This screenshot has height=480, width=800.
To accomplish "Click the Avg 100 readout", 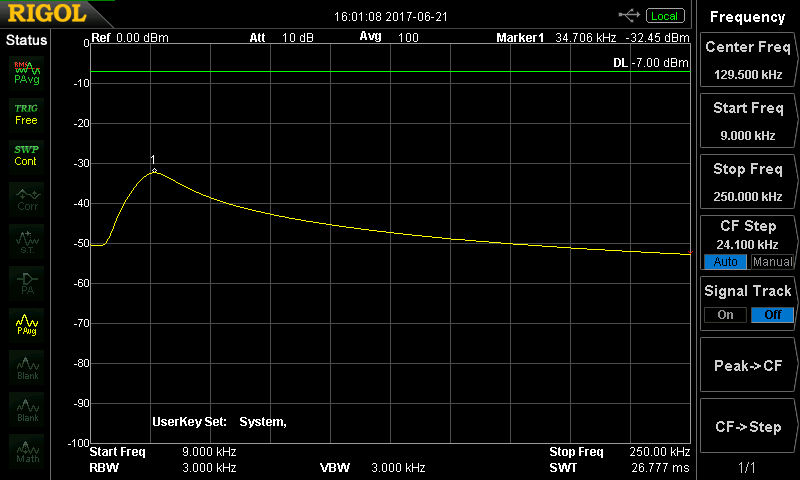I will (389, 37).
